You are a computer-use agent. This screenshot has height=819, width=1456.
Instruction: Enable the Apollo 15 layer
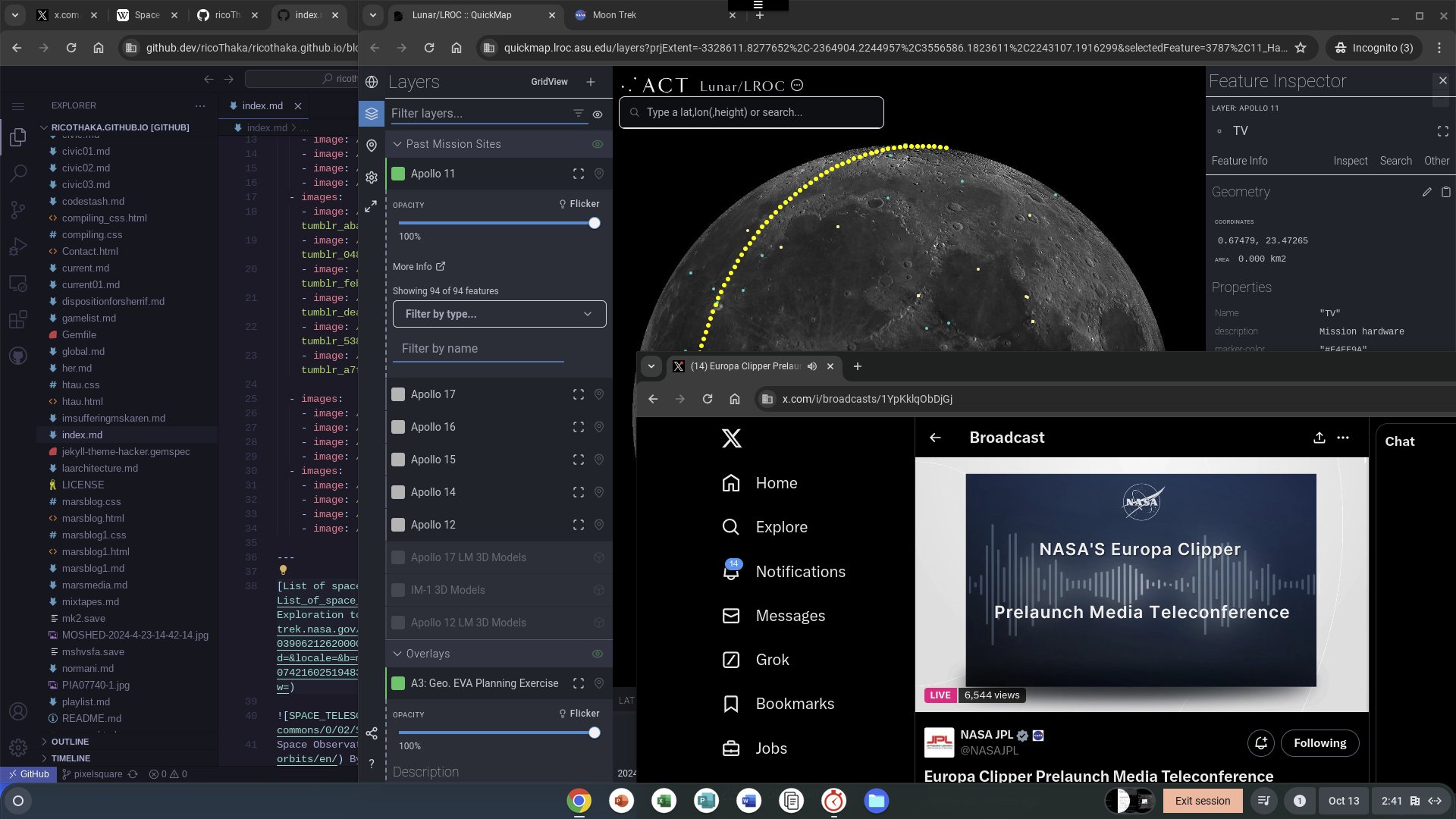click(398, 460)
